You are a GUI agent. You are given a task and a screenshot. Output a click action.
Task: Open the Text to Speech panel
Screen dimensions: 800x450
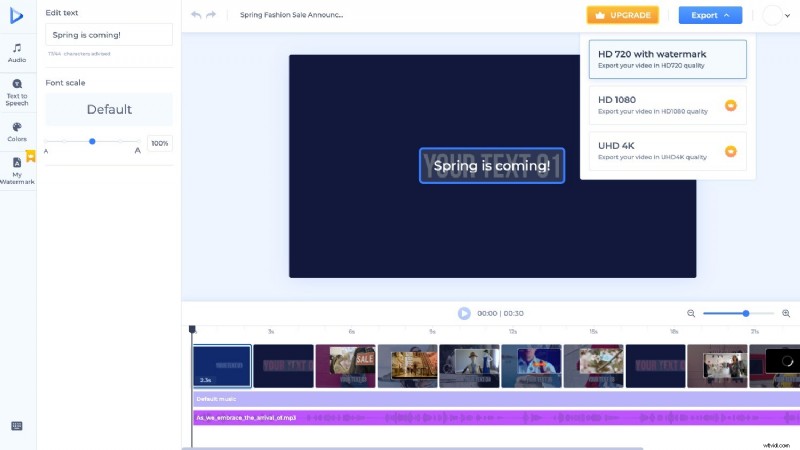(17, 92)
